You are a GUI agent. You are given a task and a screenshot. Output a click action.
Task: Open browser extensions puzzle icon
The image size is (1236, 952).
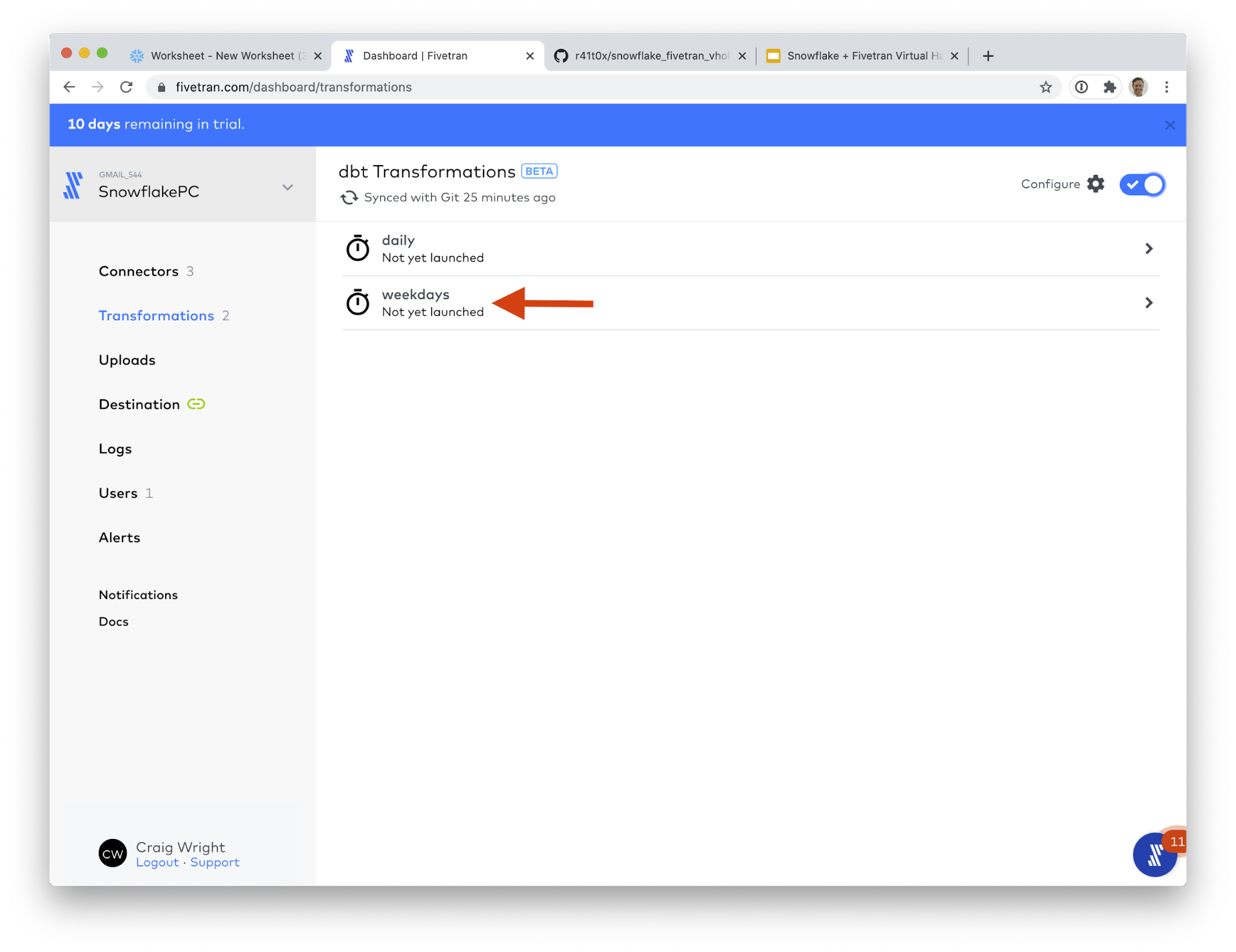[1109, 87]
